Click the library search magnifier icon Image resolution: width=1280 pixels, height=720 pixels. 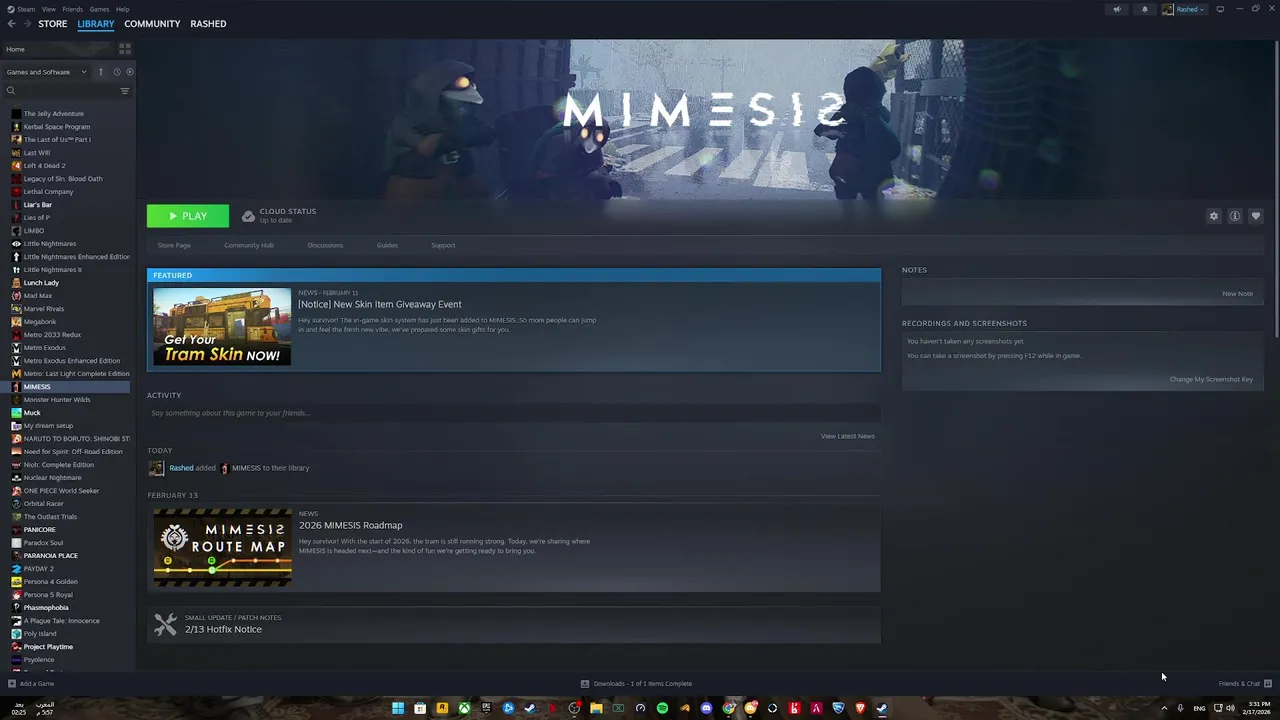11,91
